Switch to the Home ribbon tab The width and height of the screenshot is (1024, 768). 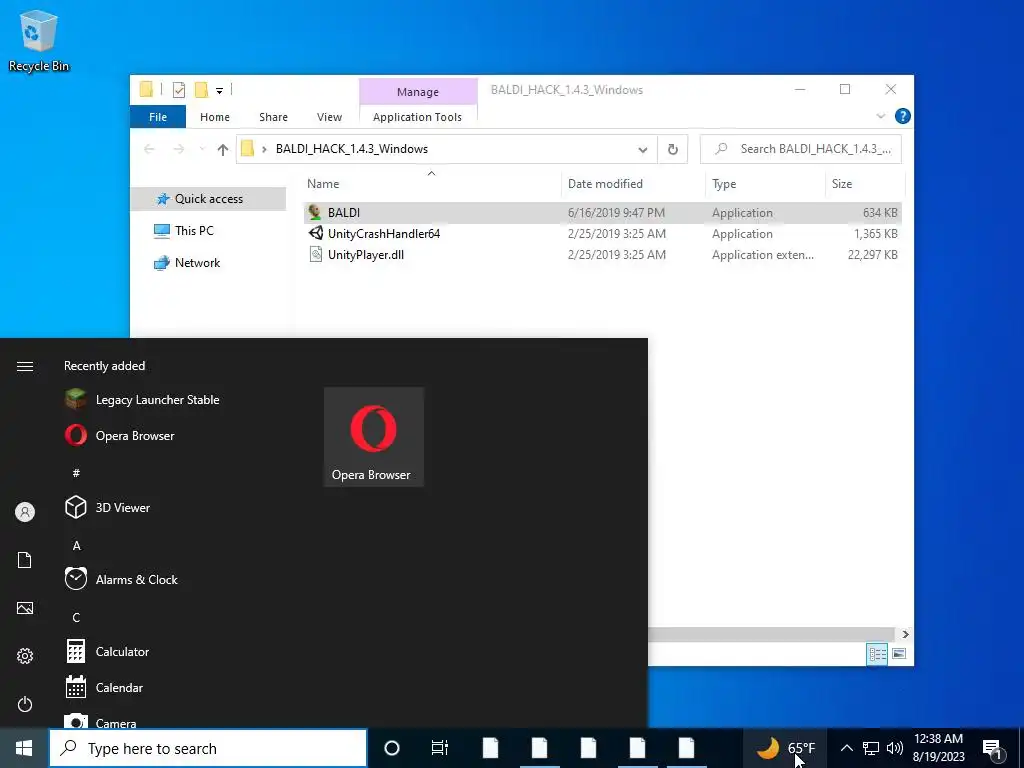tap(215, 117)
